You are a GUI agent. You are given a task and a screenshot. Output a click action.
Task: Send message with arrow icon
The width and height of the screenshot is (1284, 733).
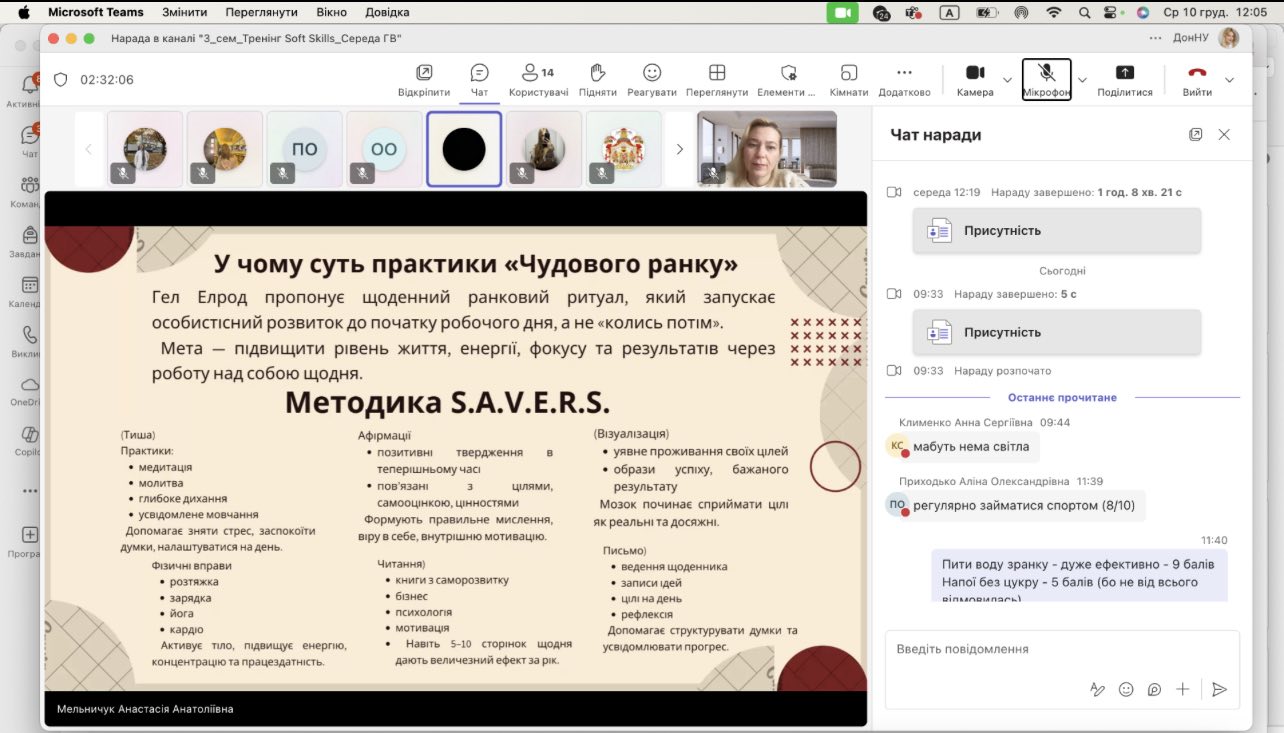point(1219,689)
